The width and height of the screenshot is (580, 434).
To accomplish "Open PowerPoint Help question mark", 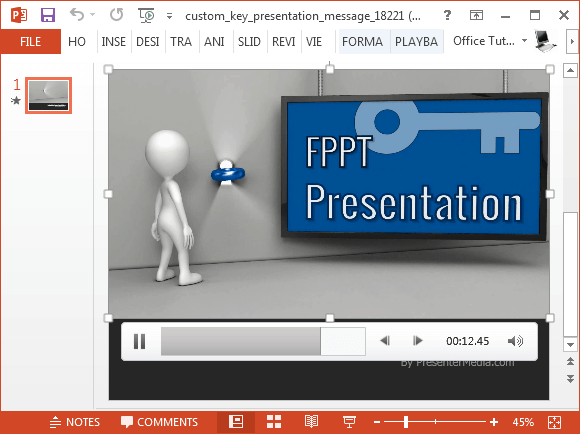I will point(447,15).
